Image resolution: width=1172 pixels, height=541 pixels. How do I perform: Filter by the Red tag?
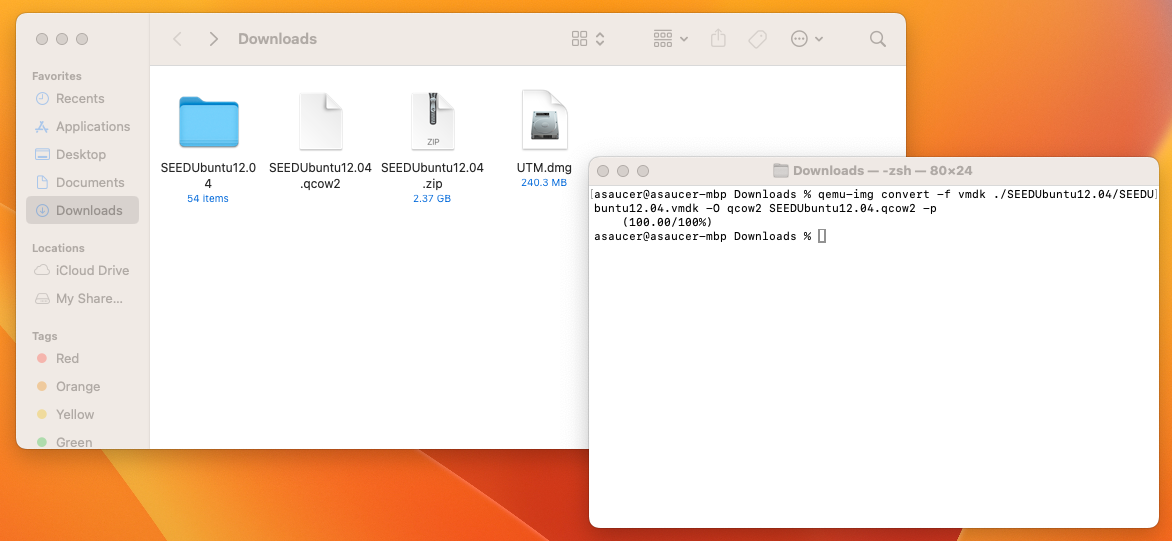point(67,359)
